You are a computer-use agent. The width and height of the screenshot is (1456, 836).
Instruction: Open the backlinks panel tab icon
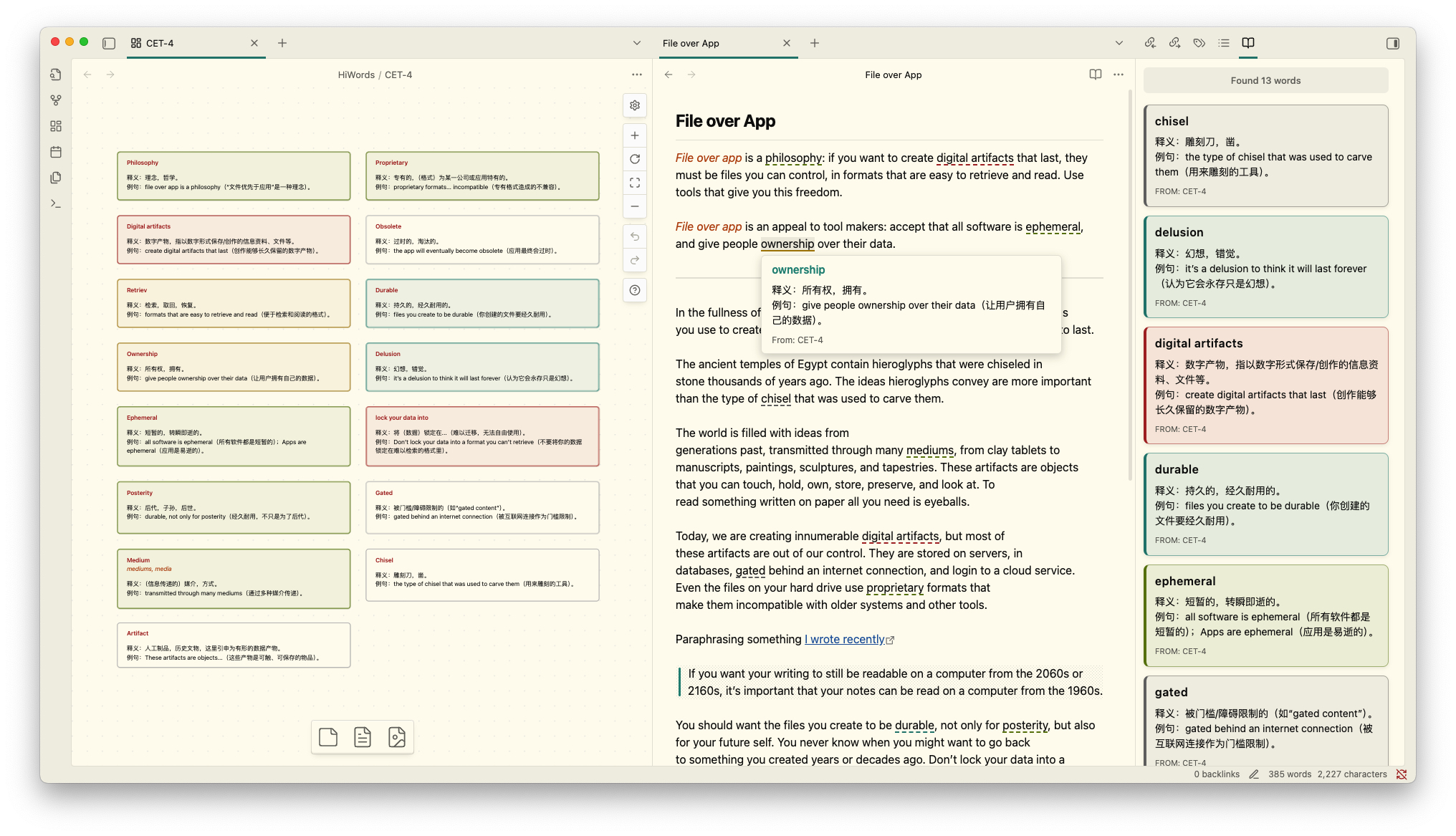[x=1150, y=43]
